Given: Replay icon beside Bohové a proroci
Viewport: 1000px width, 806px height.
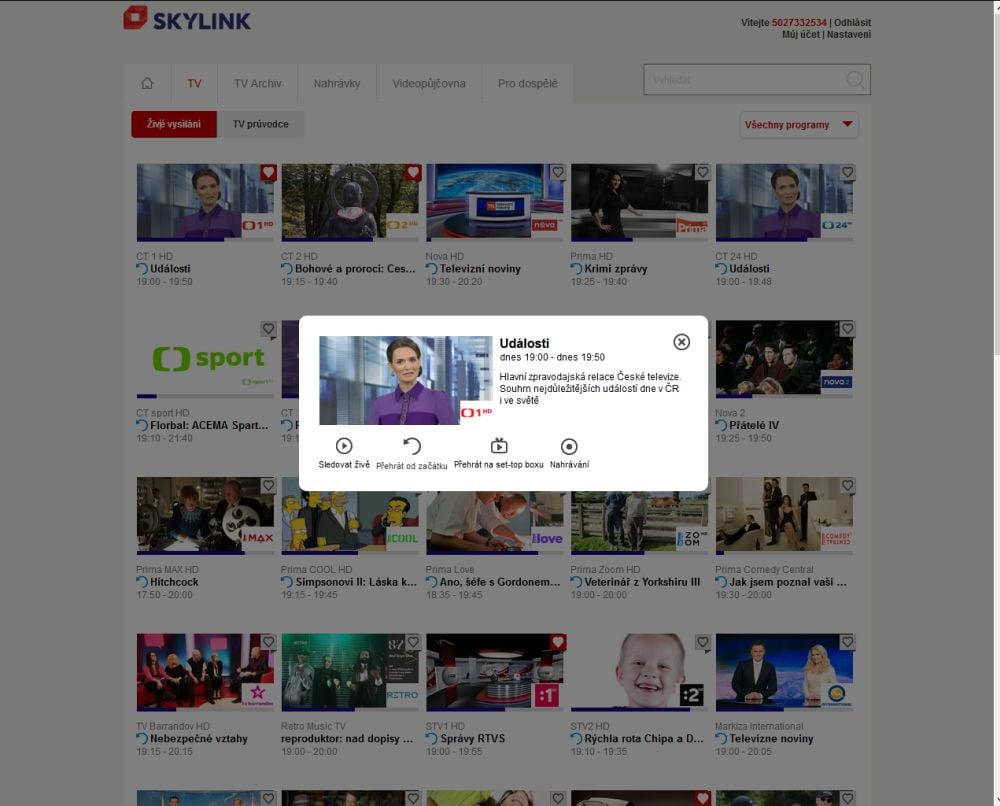Looking at the screenshot, I should 287,269.
